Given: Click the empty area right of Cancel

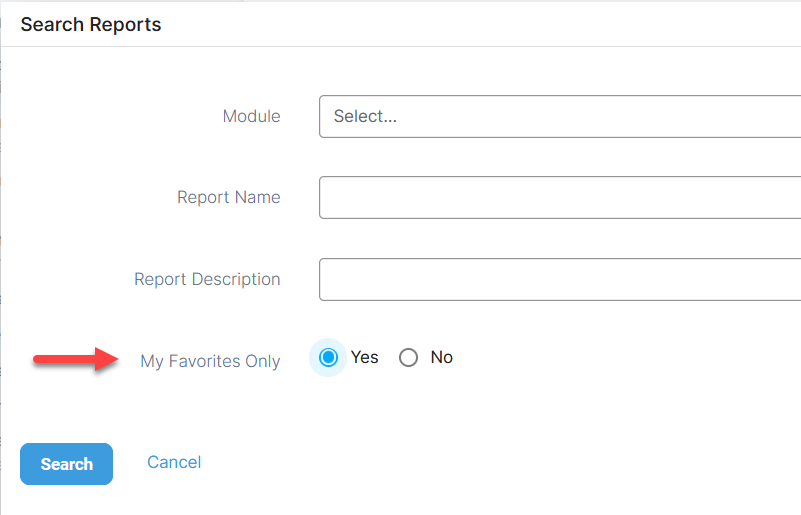Looking at the screenshot, I should pyautogui.click(x=450, y=462).
